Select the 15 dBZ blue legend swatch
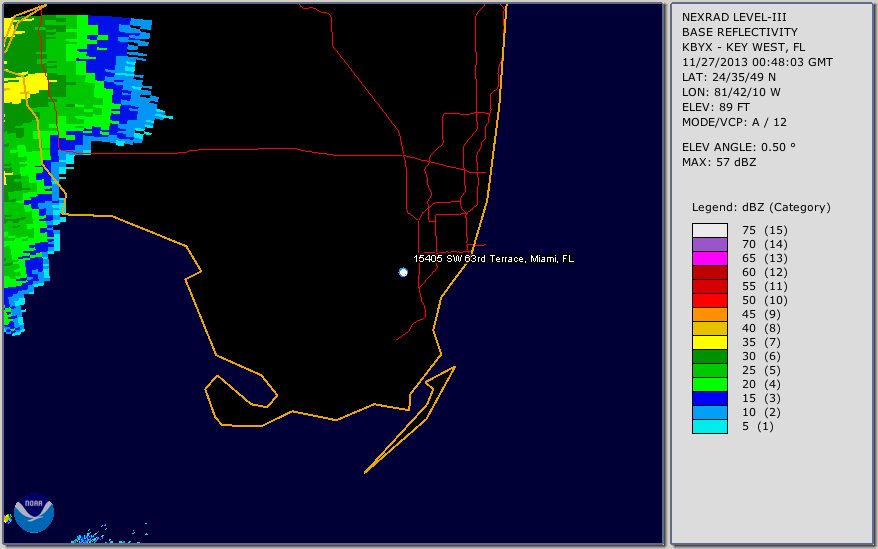 coord(710,398)
